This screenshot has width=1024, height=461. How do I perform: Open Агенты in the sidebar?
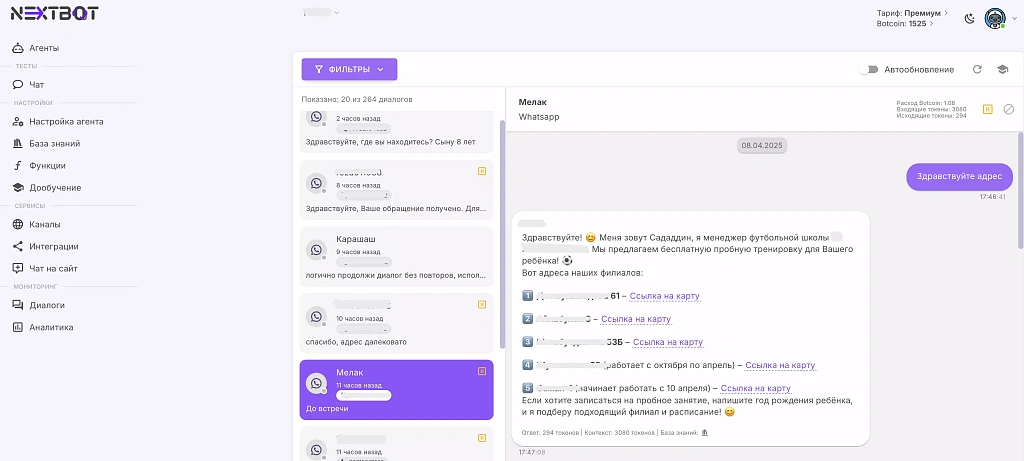coord(43,48)
